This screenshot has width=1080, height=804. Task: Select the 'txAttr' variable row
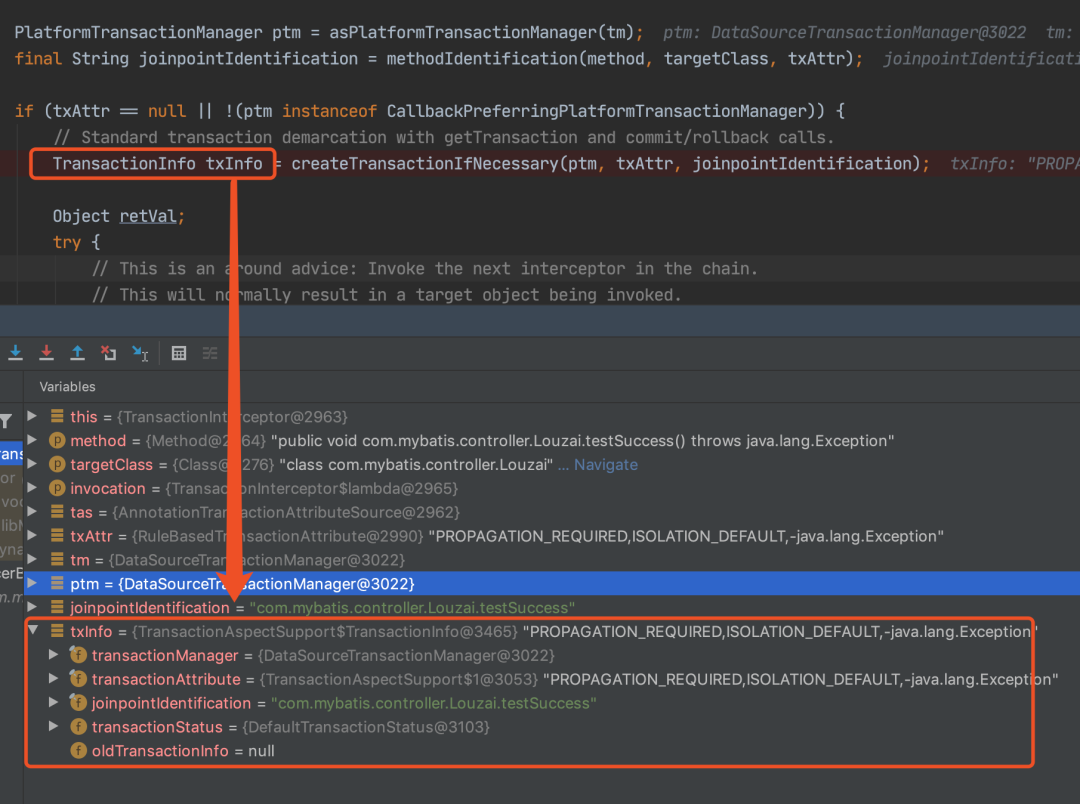point(552,536)
